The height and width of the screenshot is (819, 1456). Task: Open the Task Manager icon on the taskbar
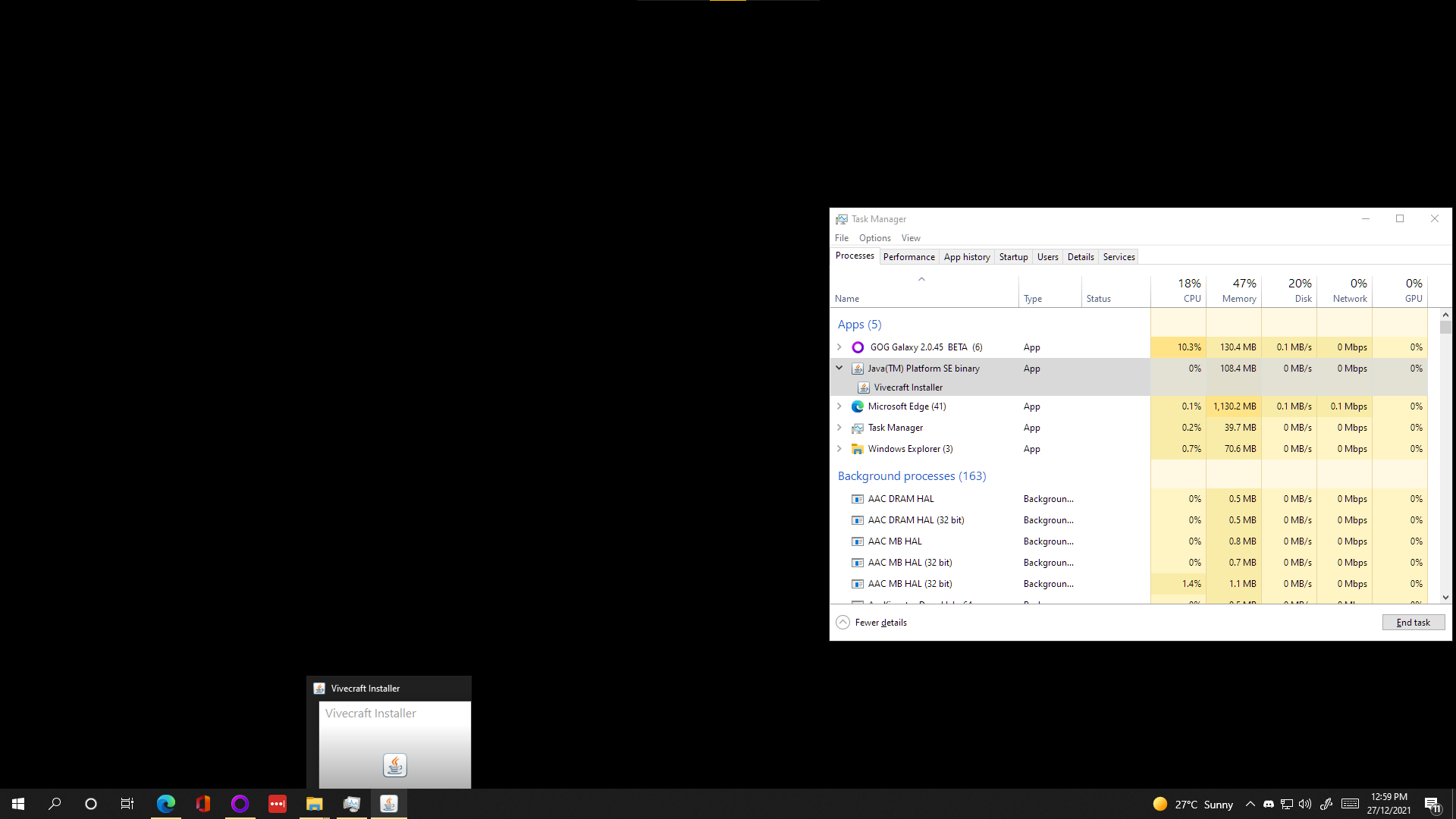352,803
